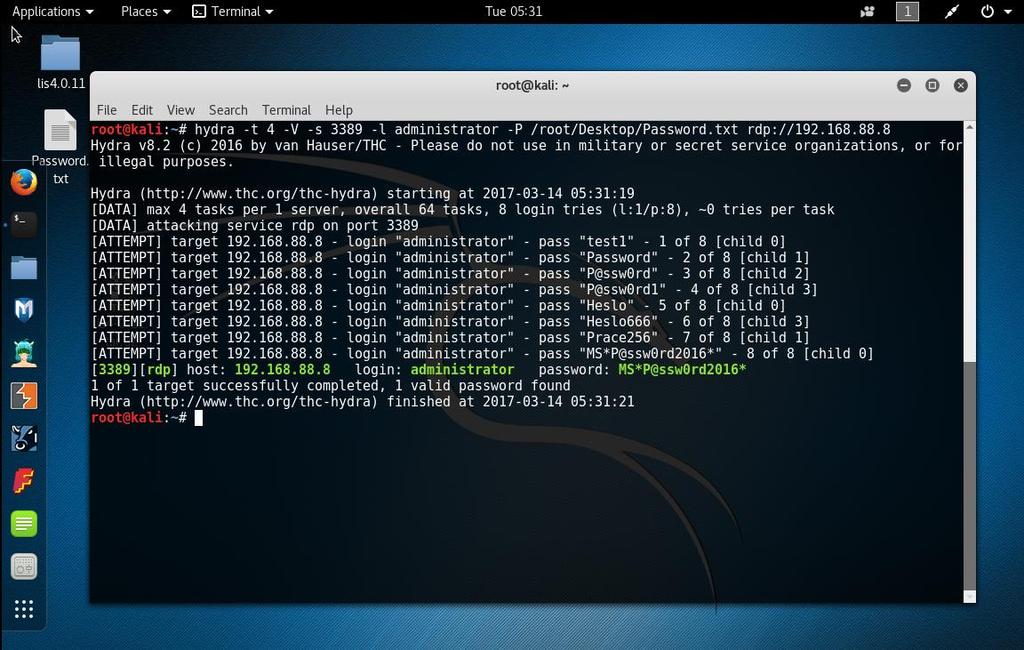1024x650 pixels.
Task: Open the Places menu
Action: click(146, 11)
